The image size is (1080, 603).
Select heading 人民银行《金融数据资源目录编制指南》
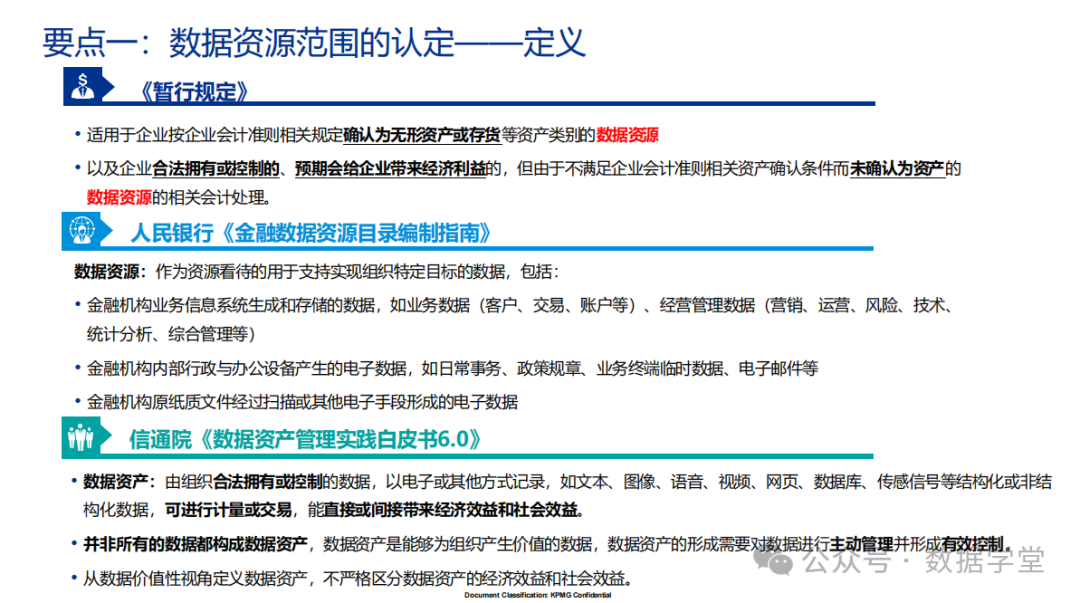[x=311, y=233]
